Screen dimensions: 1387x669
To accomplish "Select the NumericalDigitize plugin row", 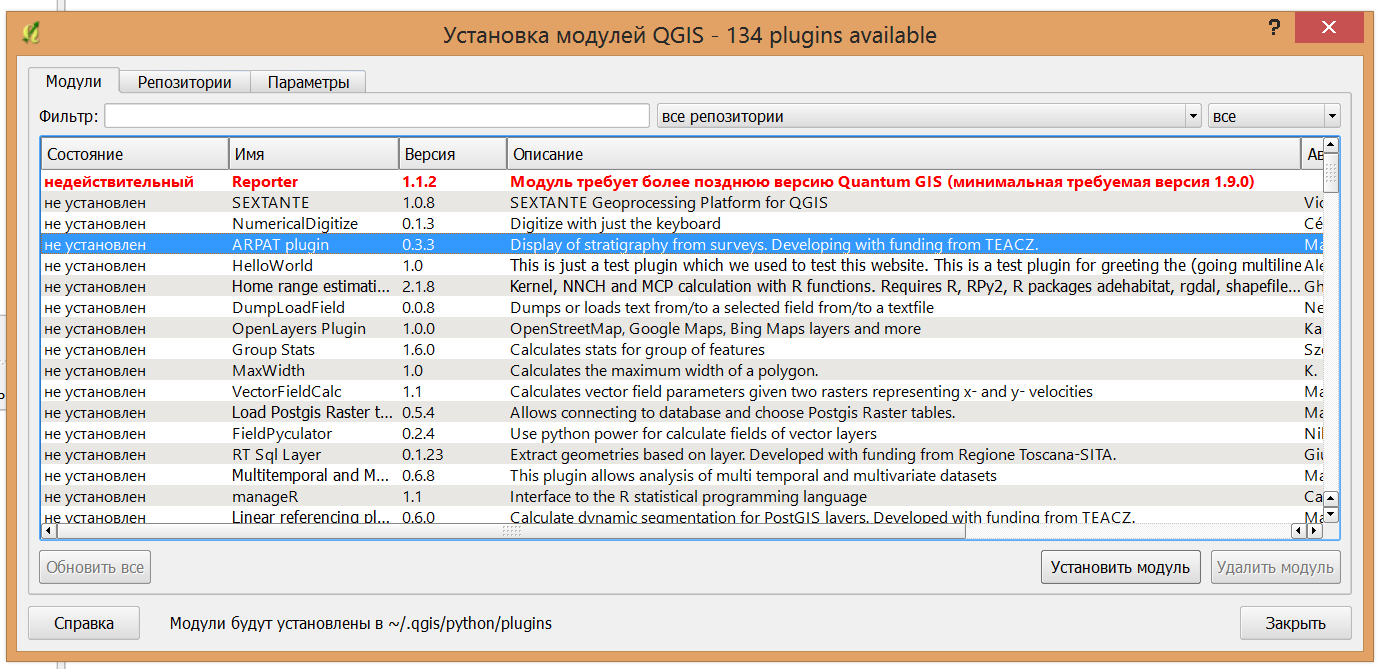I will 681,223.
